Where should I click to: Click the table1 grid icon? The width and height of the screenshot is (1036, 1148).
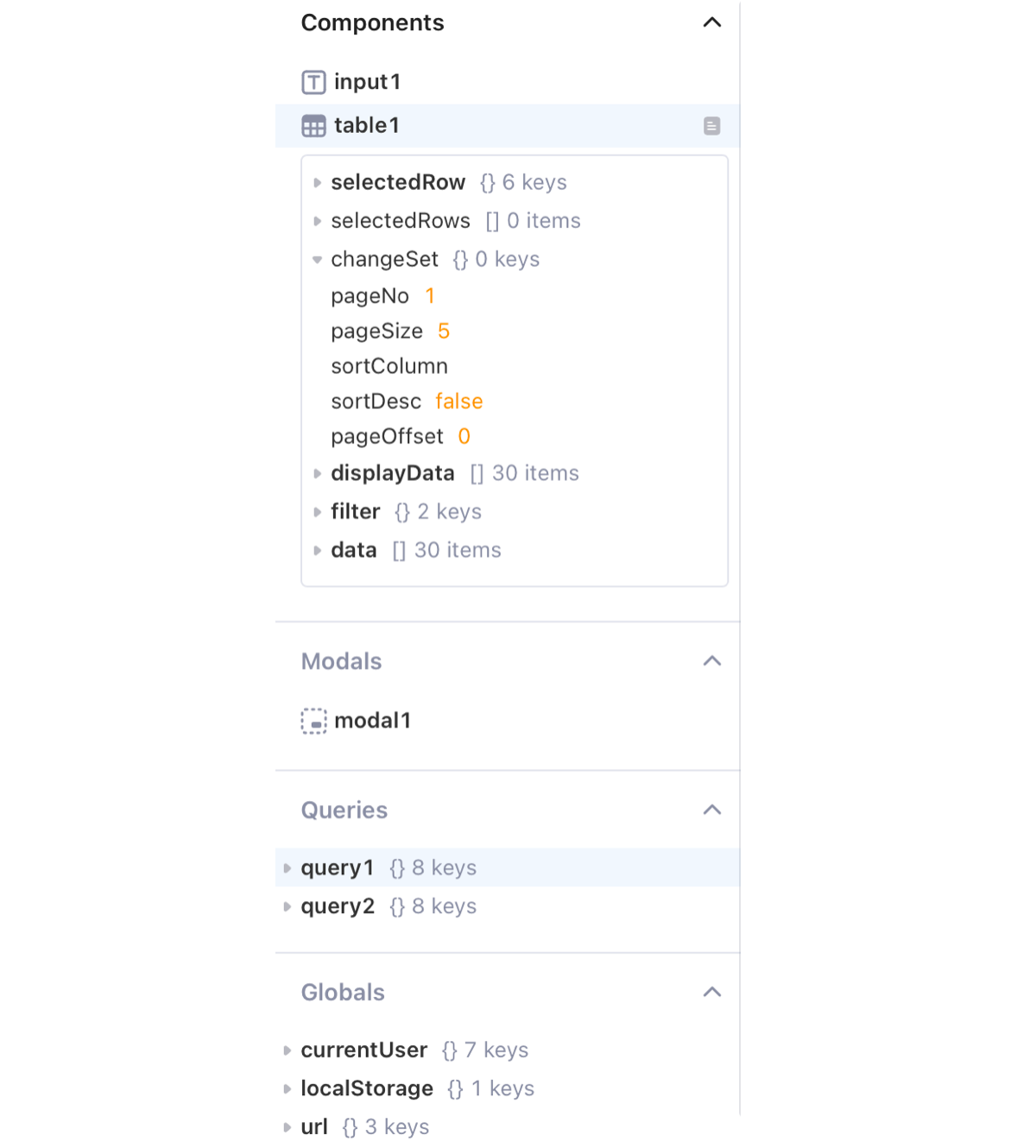click(x=313, y=126)
